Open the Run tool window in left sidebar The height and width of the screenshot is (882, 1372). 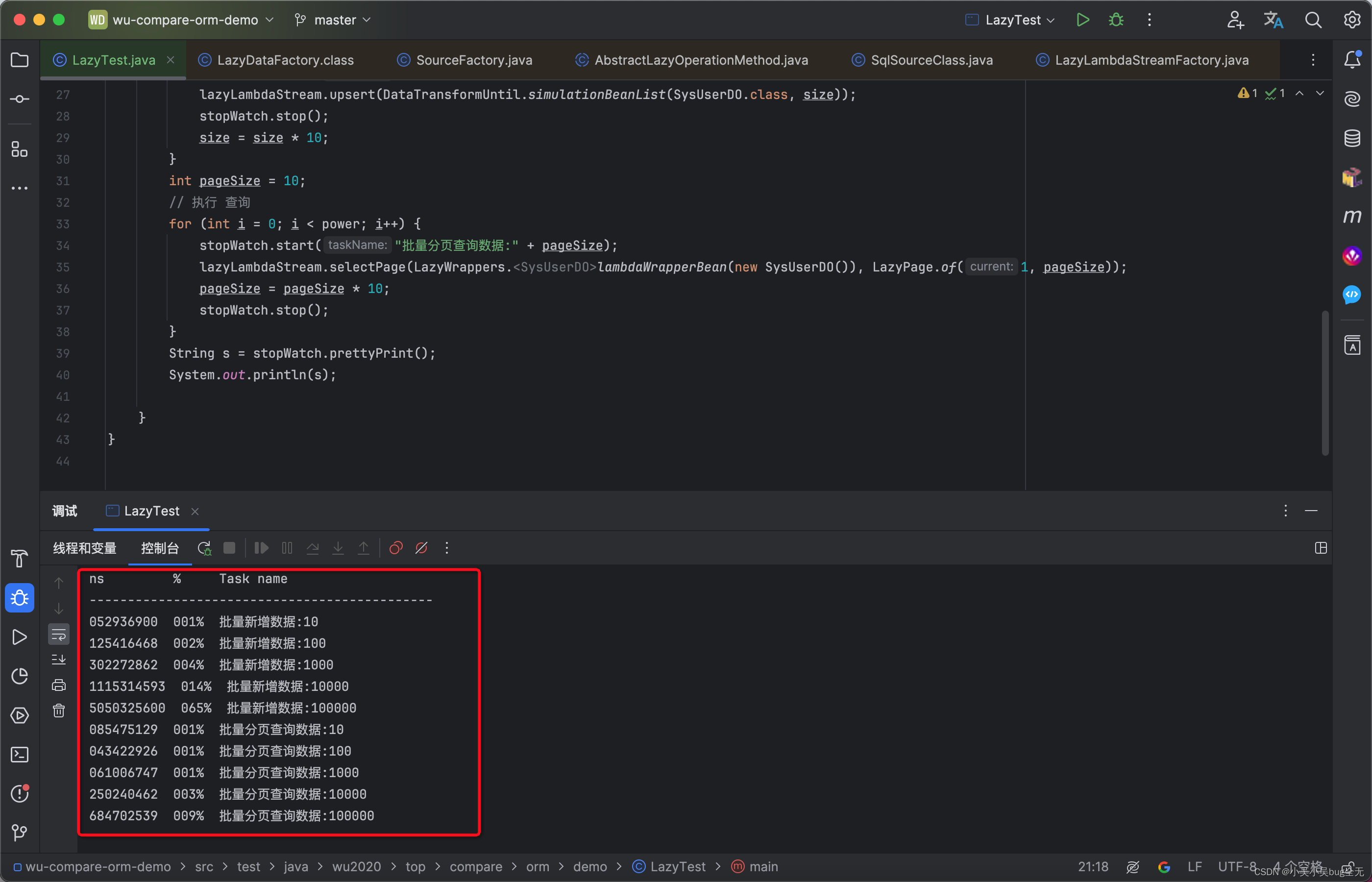tap(20, 637)
